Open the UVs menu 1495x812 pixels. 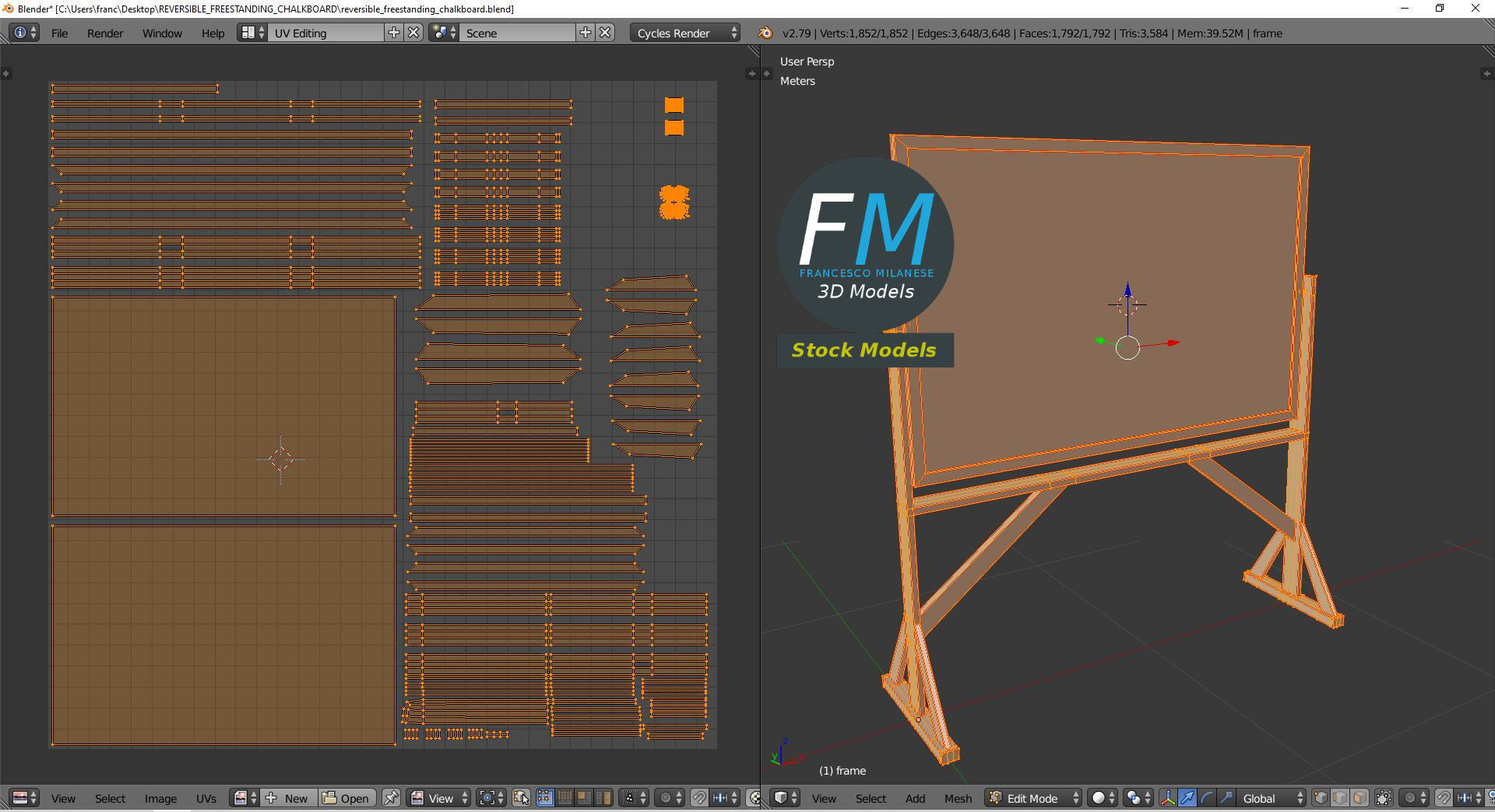[x=206, y=799]
